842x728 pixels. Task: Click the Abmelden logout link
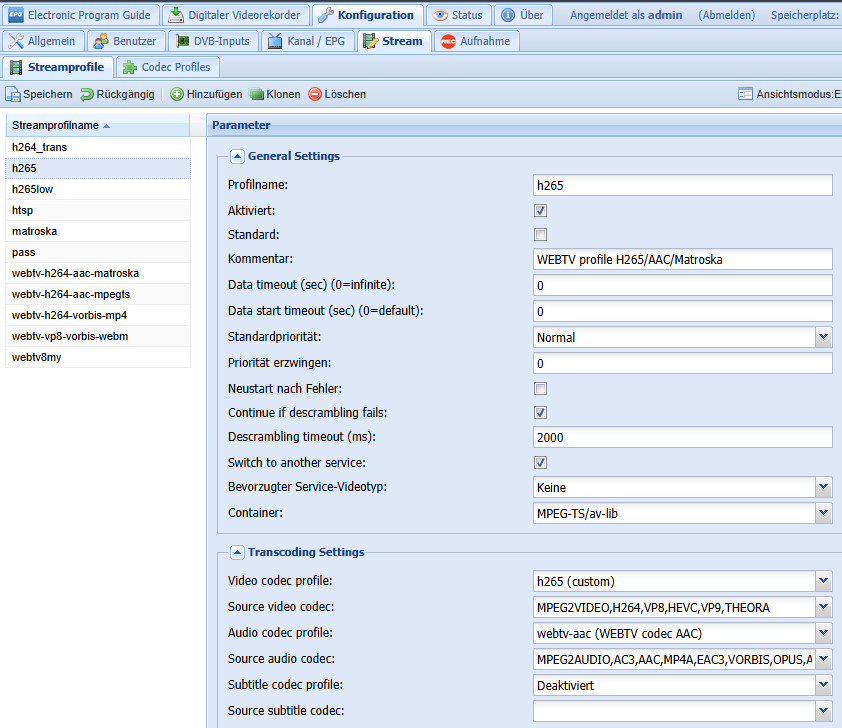pyautogui.click(x=727, y=15)
